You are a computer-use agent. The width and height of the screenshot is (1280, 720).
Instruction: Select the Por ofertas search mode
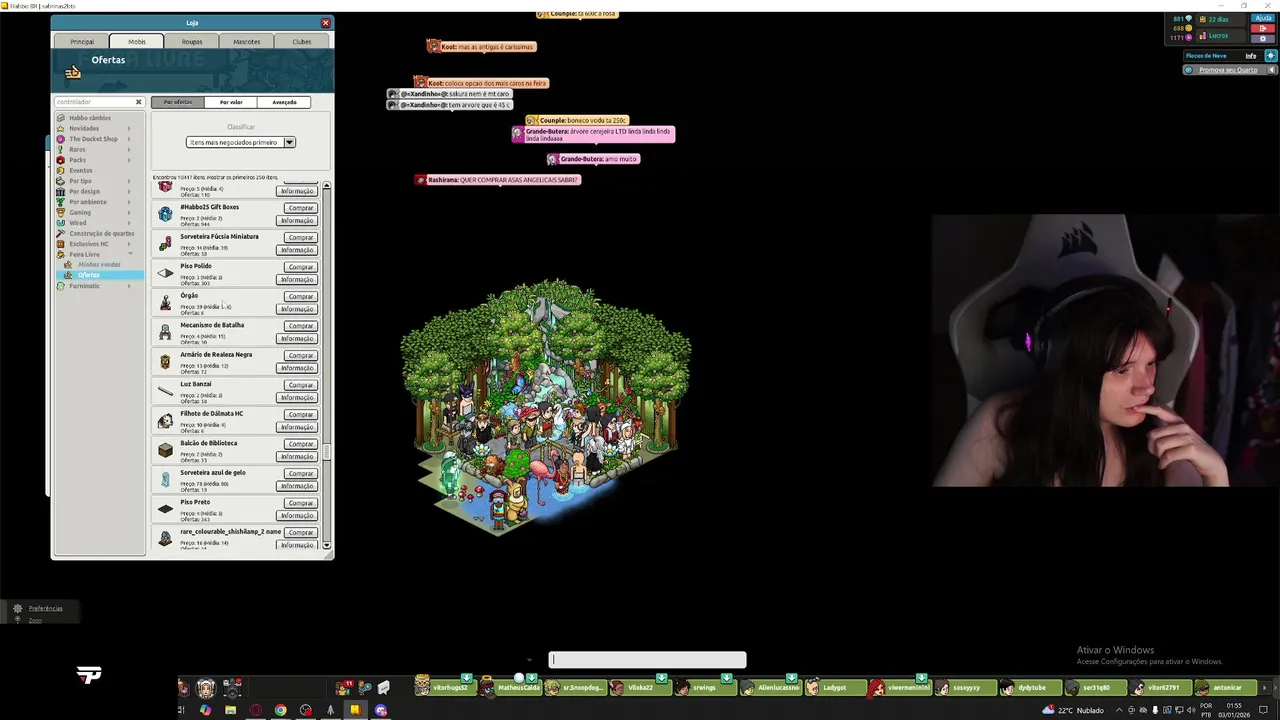(x=178, y=102)
